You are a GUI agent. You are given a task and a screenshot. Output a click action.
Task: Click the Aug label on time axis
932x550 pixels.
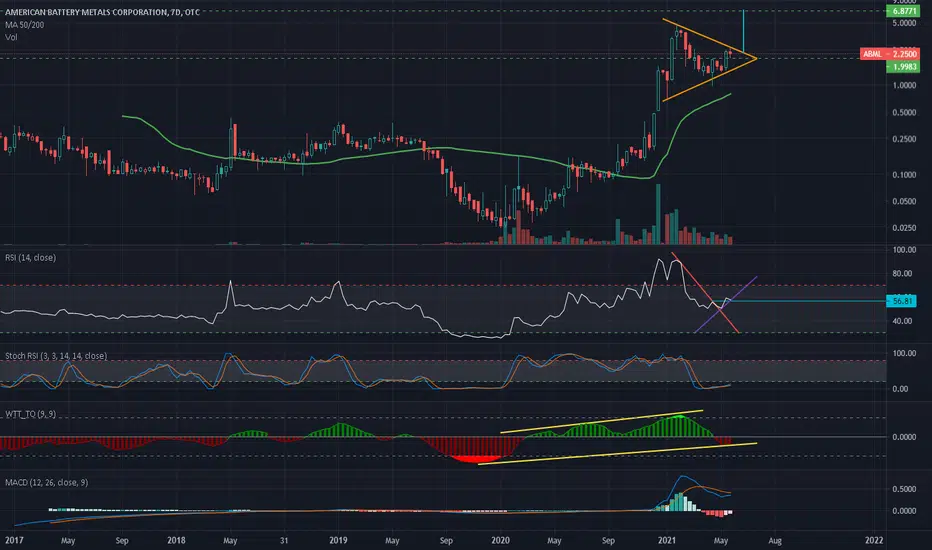(774, 540)
